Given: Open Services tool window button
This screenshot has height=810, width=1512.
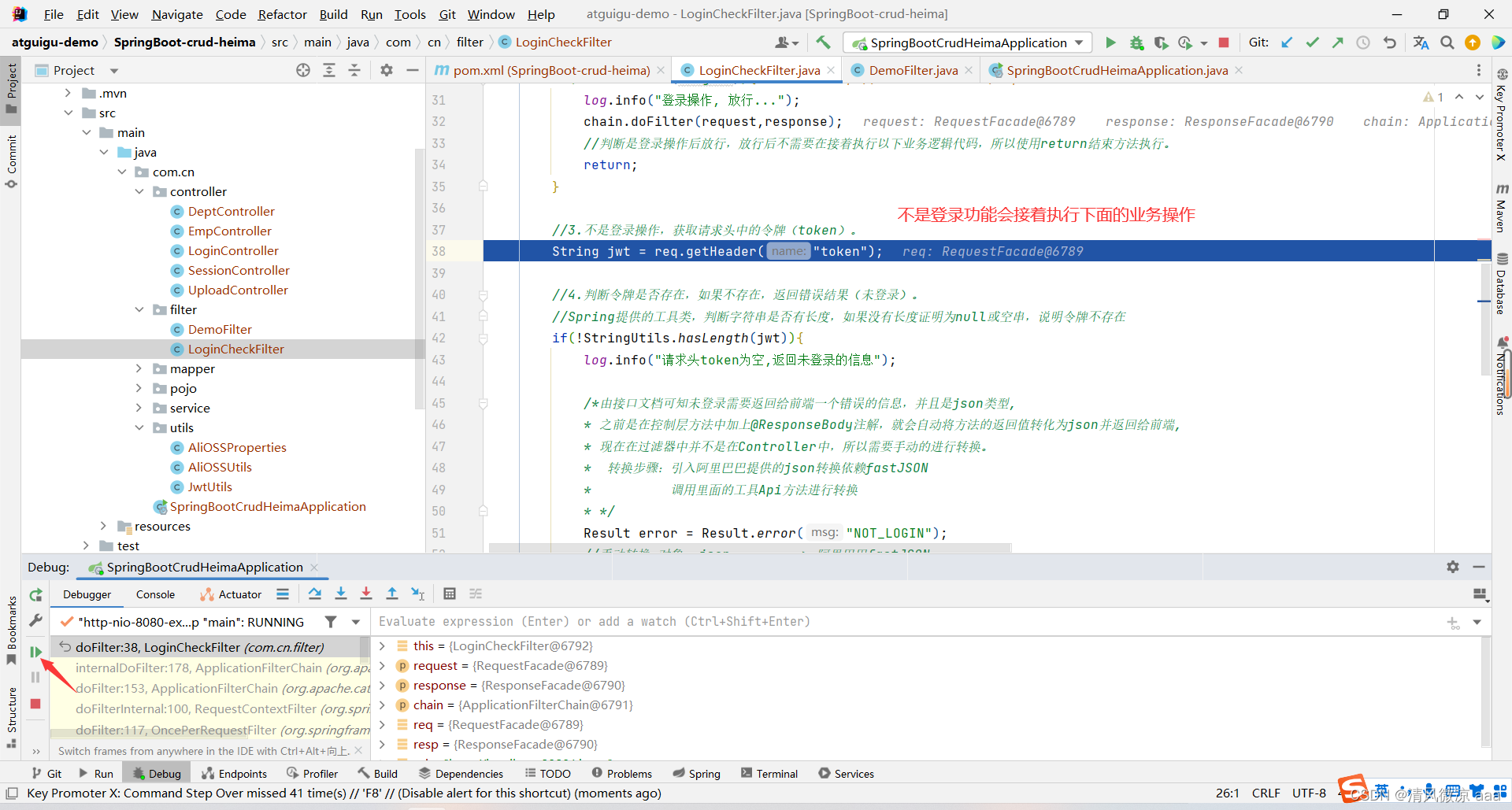Looking at the screenshot, I should pos(846,774).
